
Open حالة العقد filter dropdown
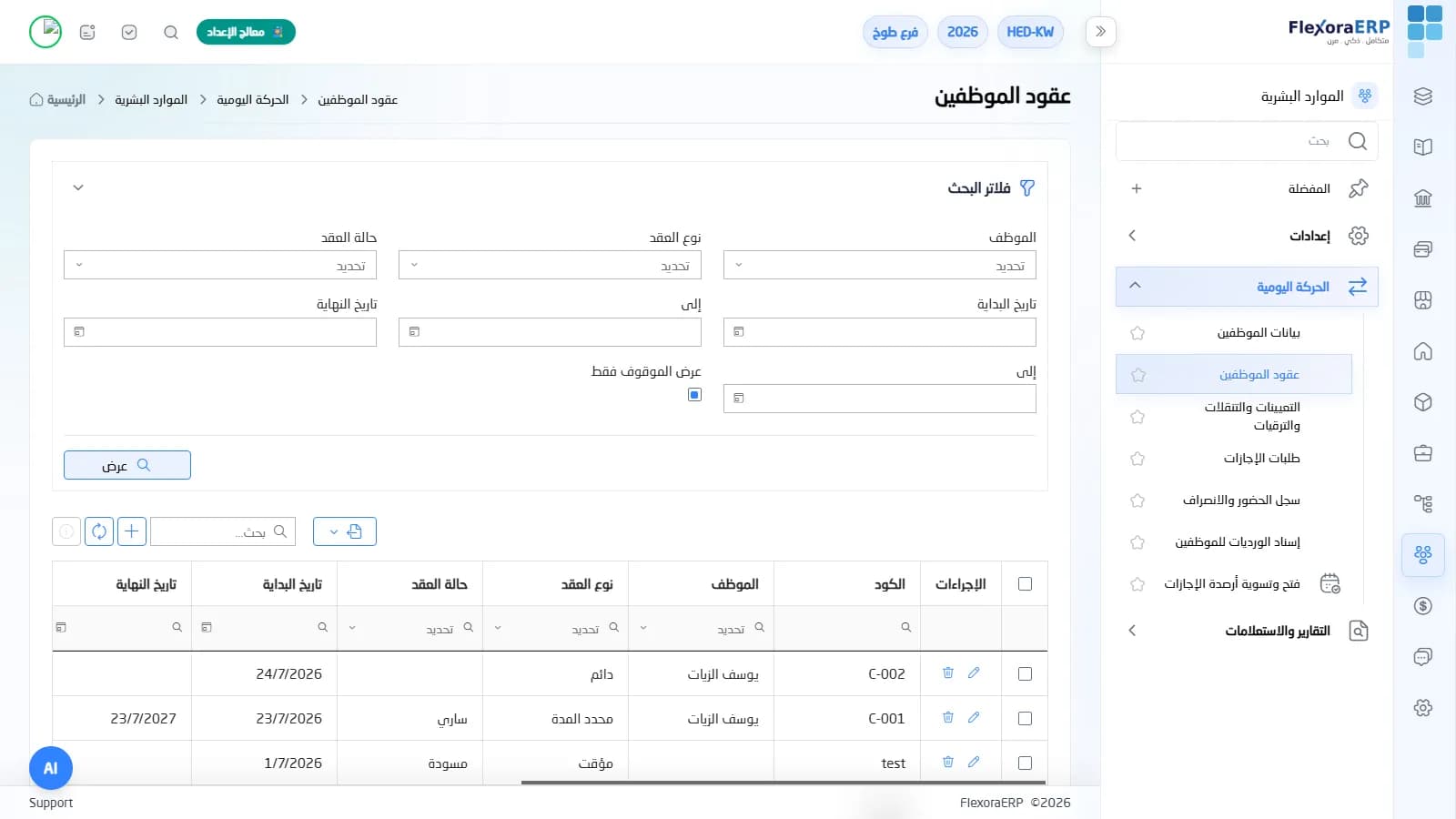220,266
